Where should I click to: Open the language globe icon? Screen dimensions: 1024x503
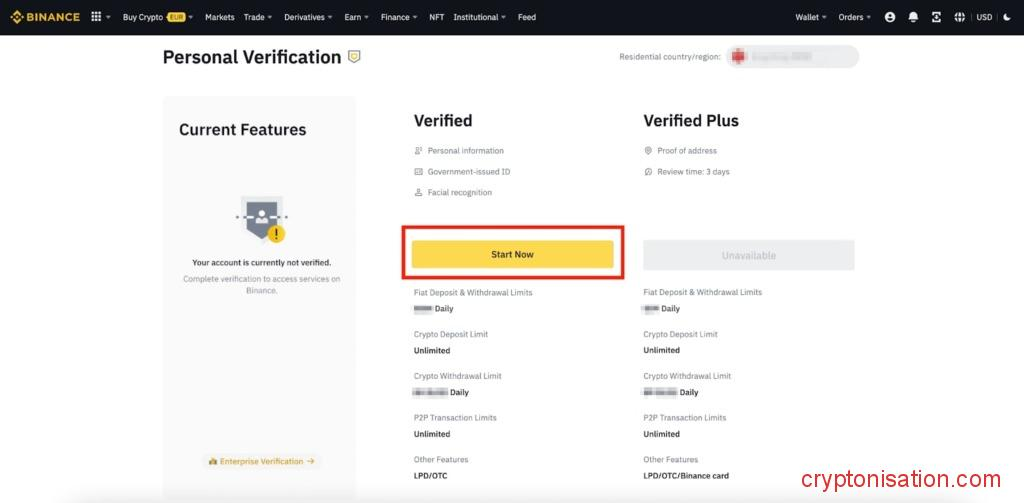click(960, 17)
